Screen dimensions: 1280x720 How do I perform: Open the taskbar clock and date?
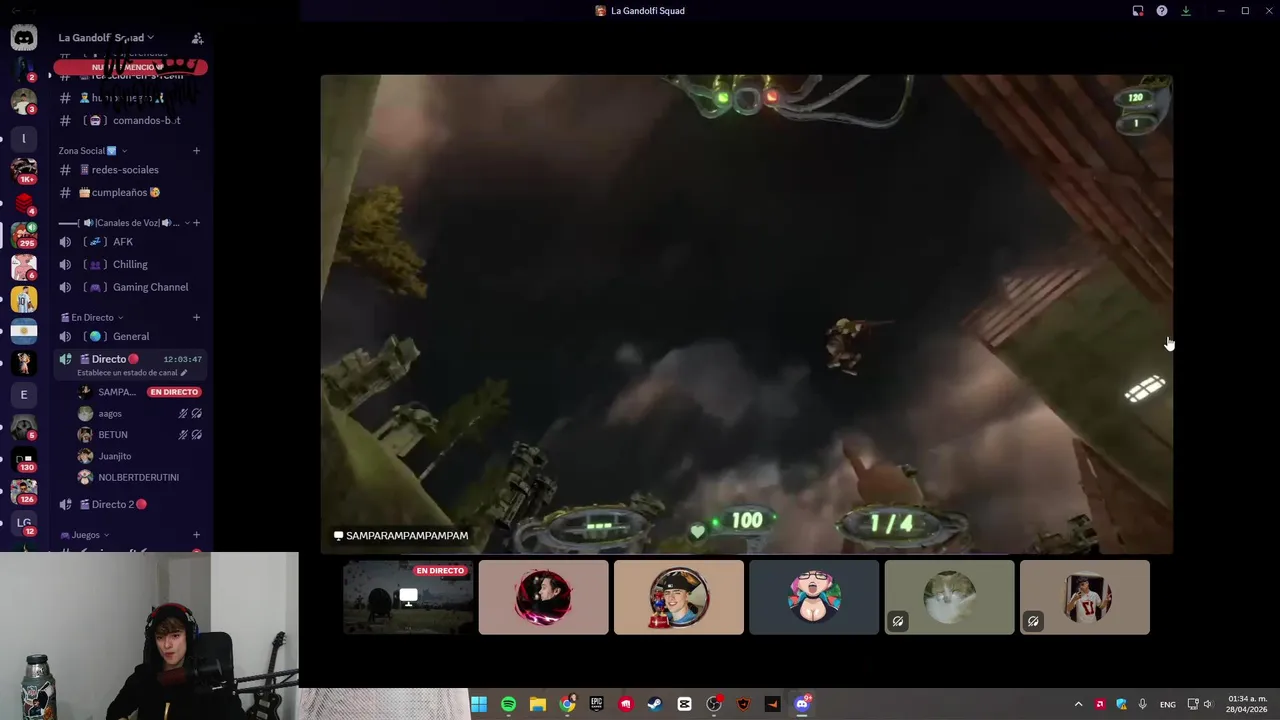point(1248,704)
